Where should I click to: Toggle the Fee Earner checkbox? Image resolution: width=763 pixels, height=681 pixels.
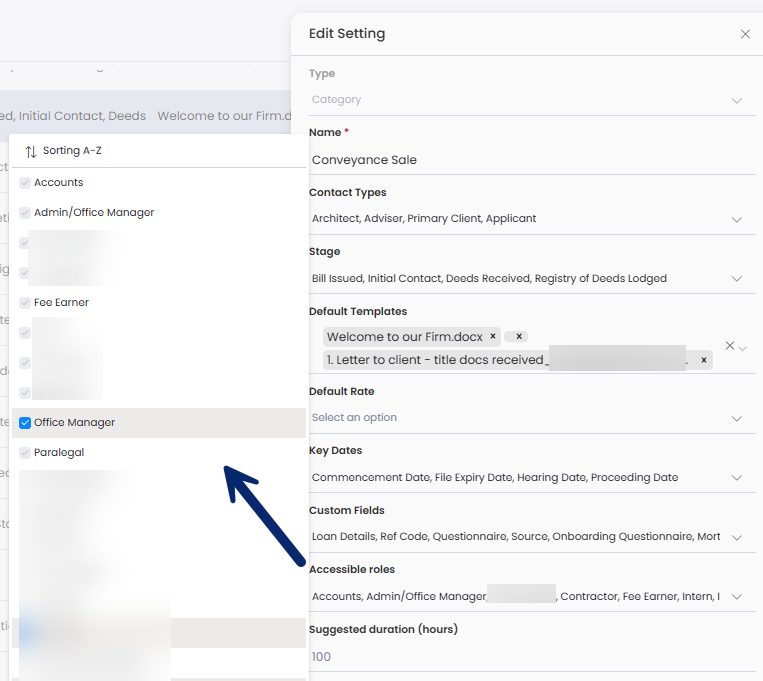coord(25,303)
